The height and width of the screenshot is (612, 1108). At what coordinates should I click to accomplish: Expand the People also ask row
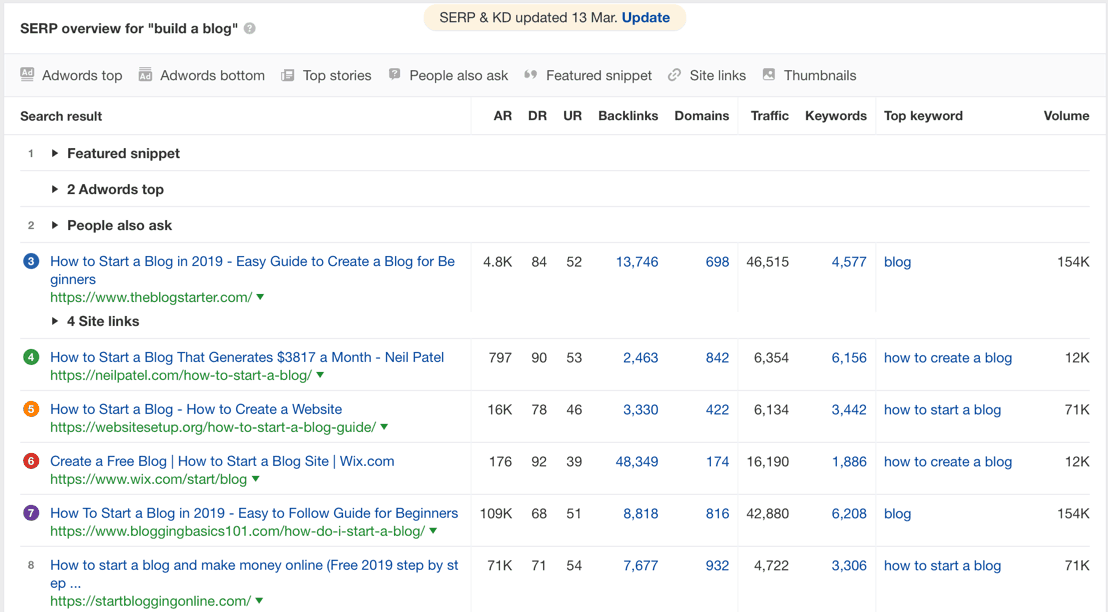(54, 225)
